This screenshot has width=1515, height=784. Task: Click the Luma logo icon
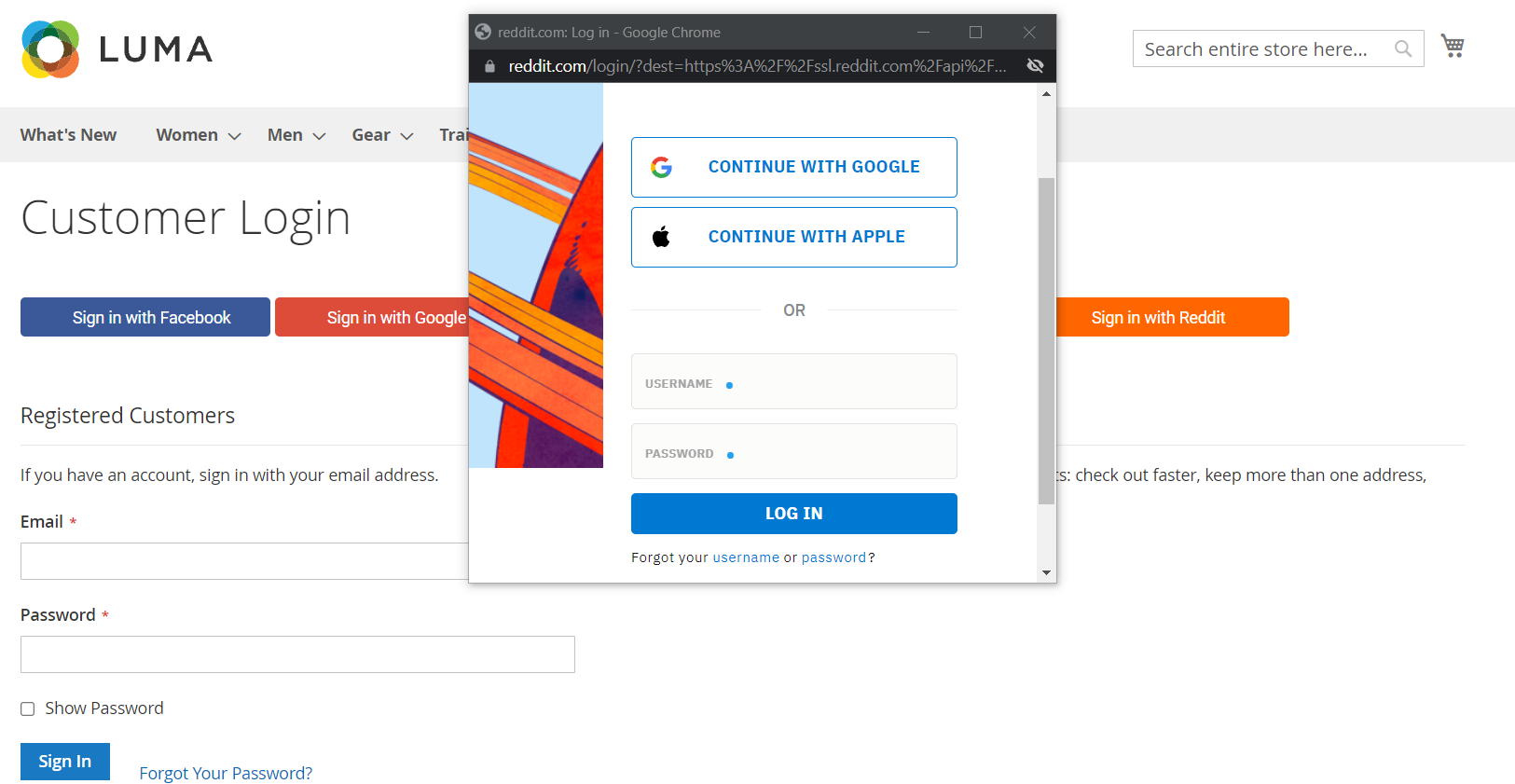pos(50,49)
